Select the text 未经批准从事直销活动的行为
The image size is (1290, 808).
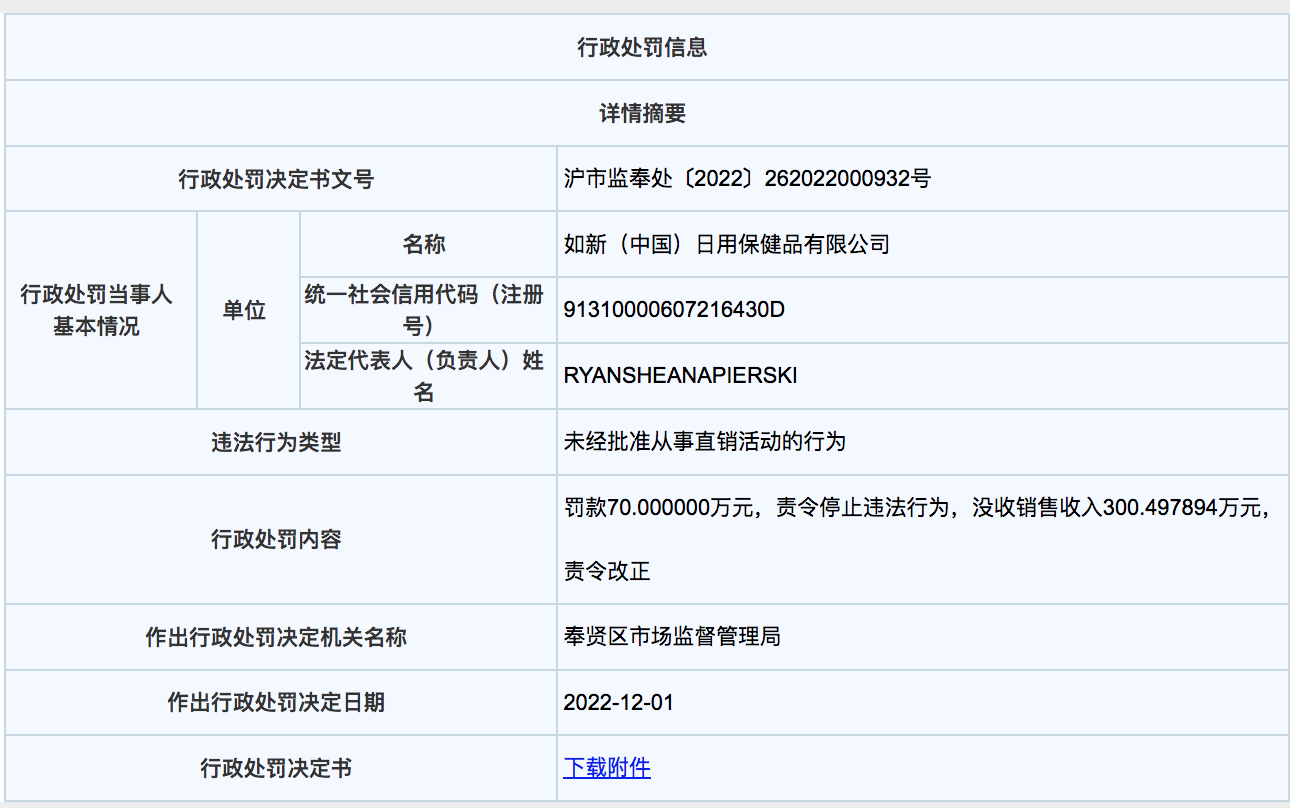(705, 441)
